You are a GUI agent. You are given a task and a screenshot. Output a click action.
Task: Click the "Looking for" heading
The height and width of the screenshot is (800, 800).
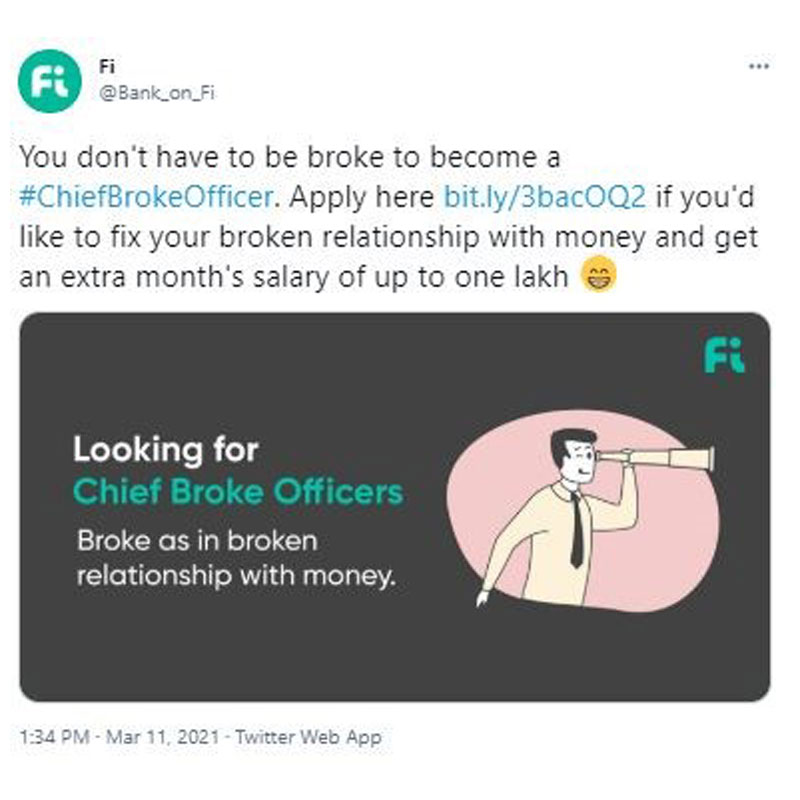(165, 450)
